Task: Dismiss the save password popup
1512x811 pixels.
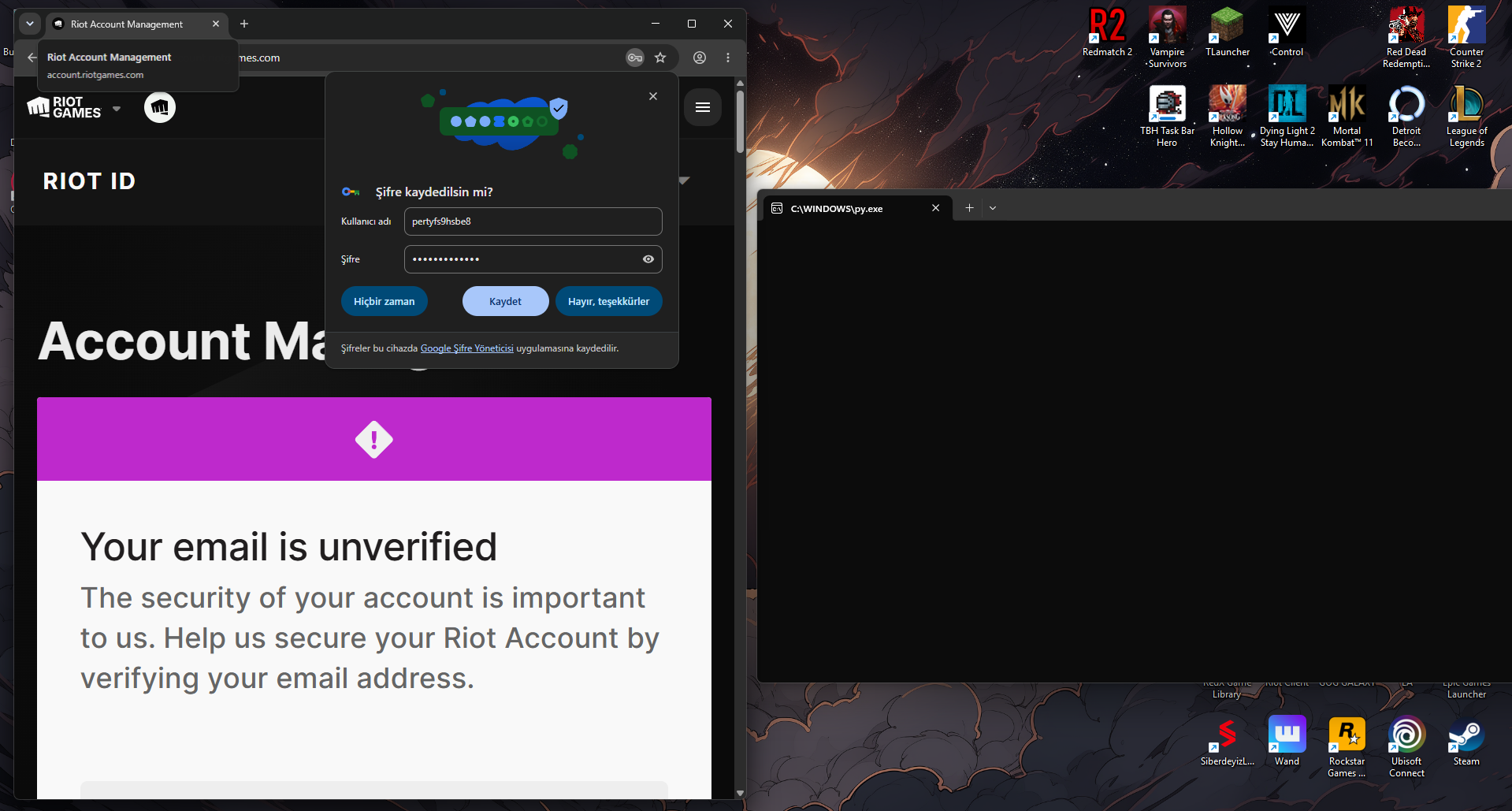Action: 653,96
